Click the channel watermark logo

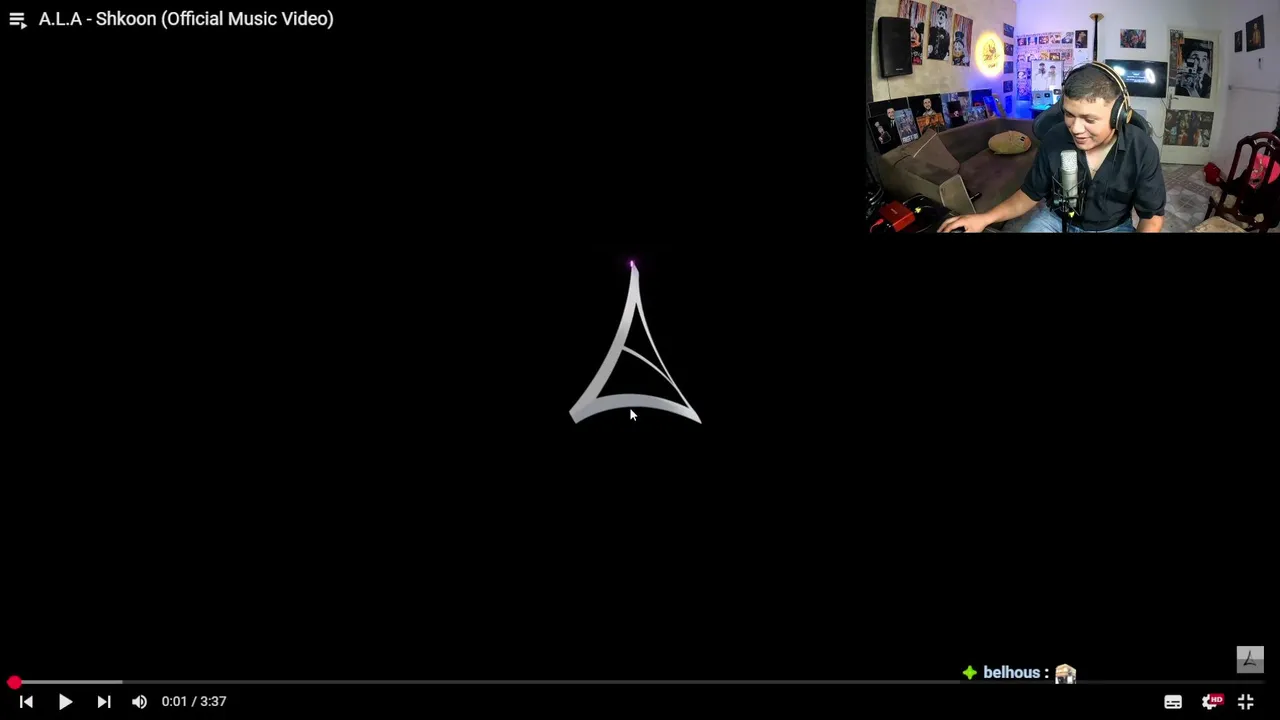click(1250, 659)
